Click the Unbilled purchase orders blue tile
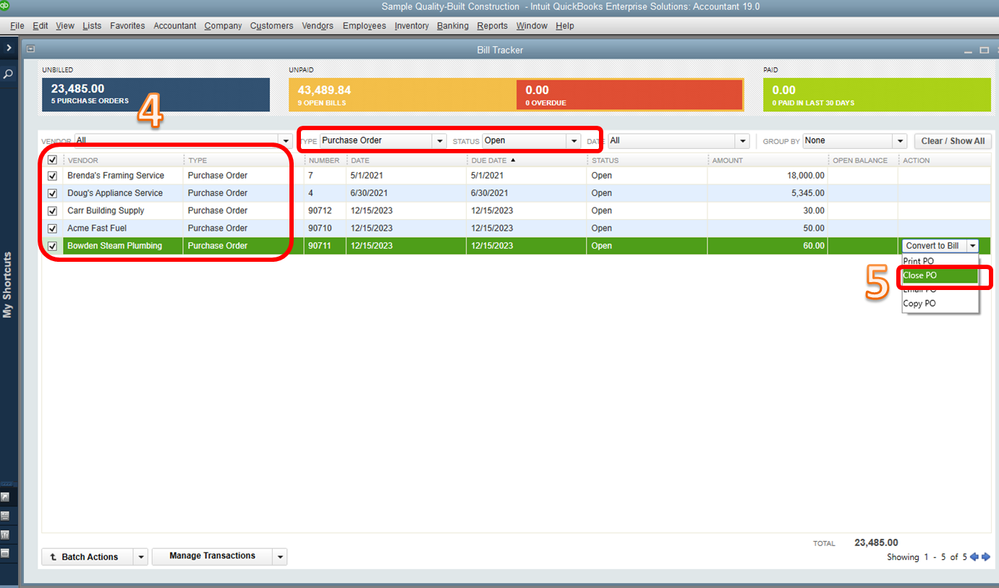This screenshot has width=999, height=588. (155, 95)
